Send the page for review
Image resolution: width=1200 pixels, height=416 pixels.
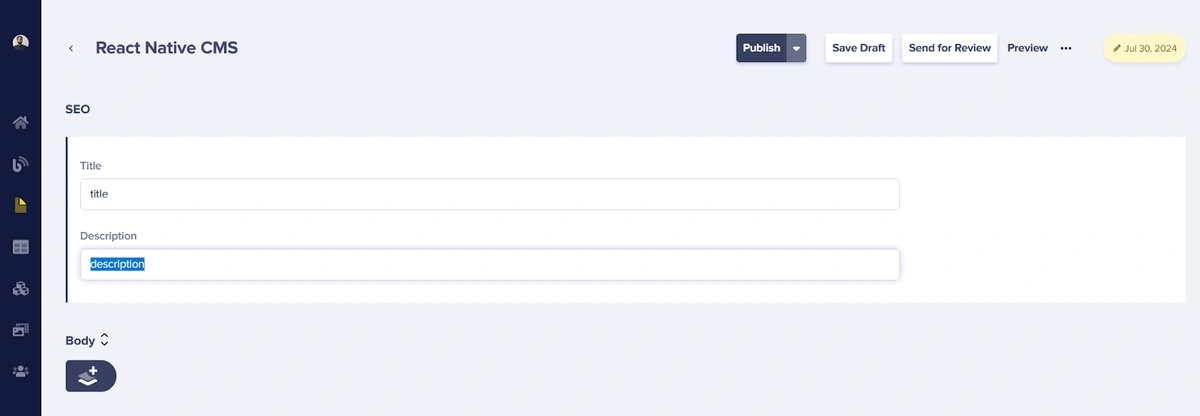coord(950,48)
